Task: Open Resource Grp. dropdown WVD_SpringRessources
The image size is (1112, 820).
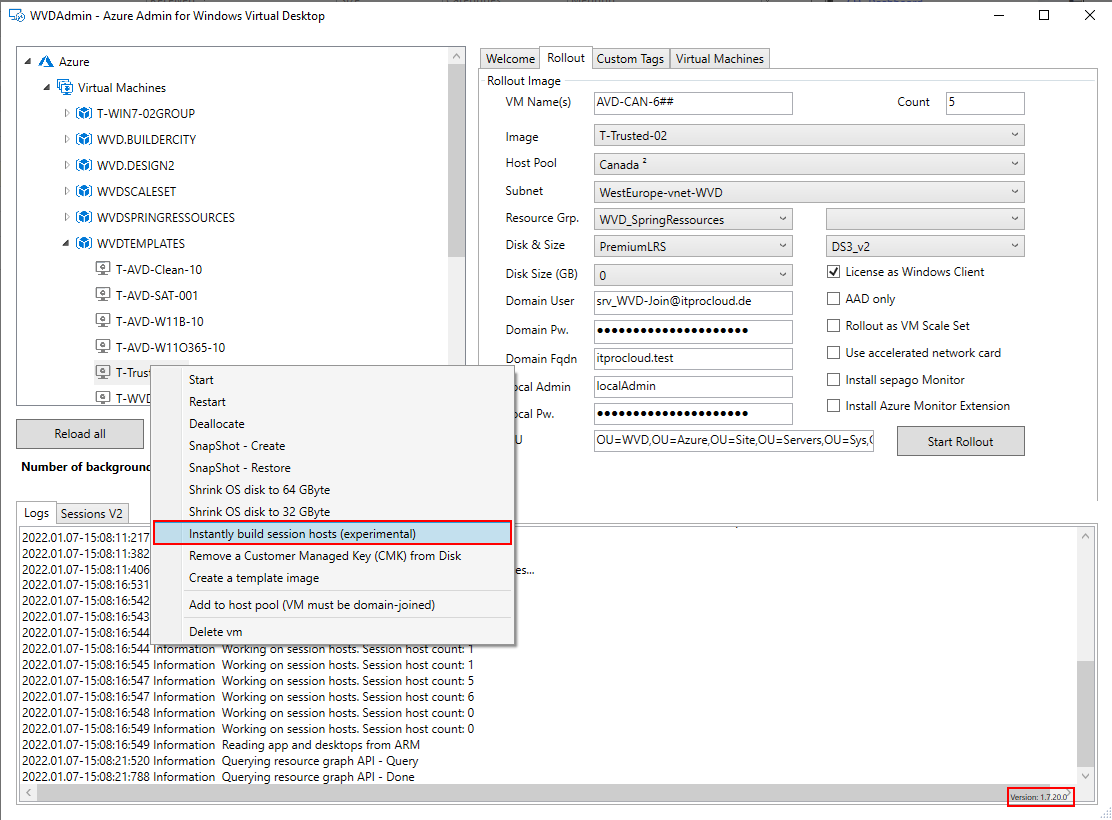Action: (694, 219)
